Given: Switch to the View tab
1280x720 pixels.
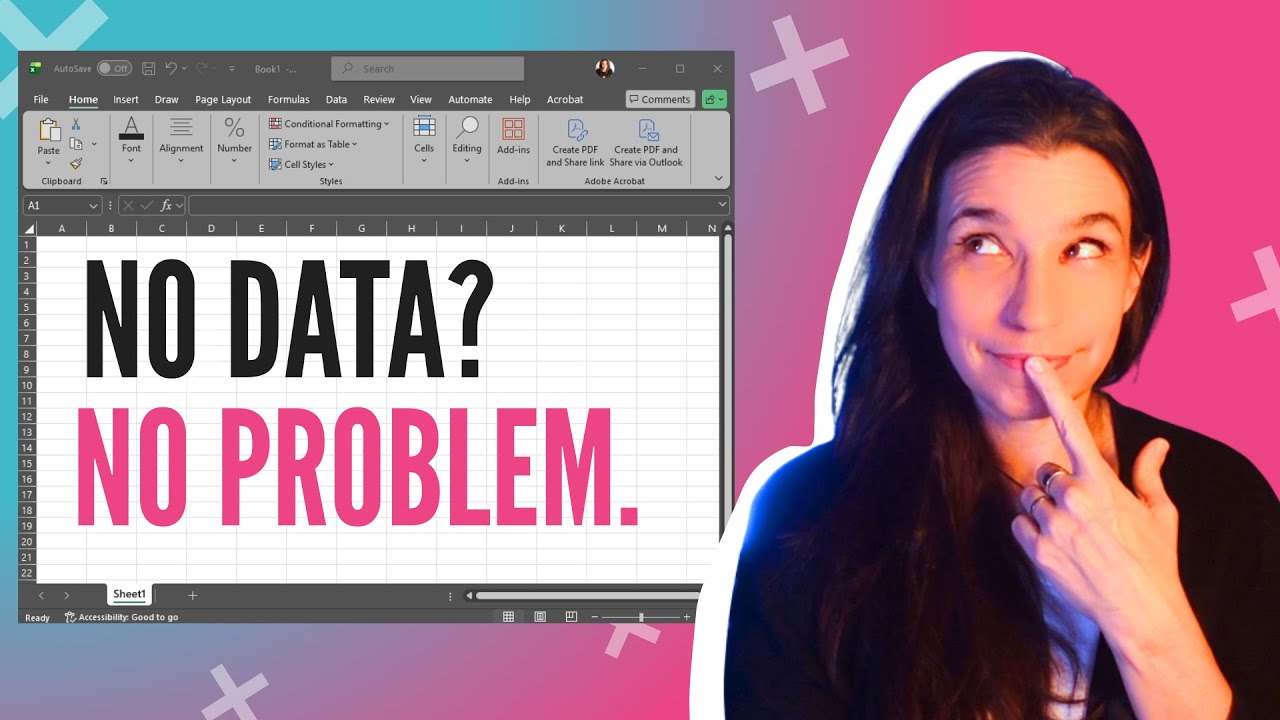Looking at the screenshot, I should [x=421, y=99].
